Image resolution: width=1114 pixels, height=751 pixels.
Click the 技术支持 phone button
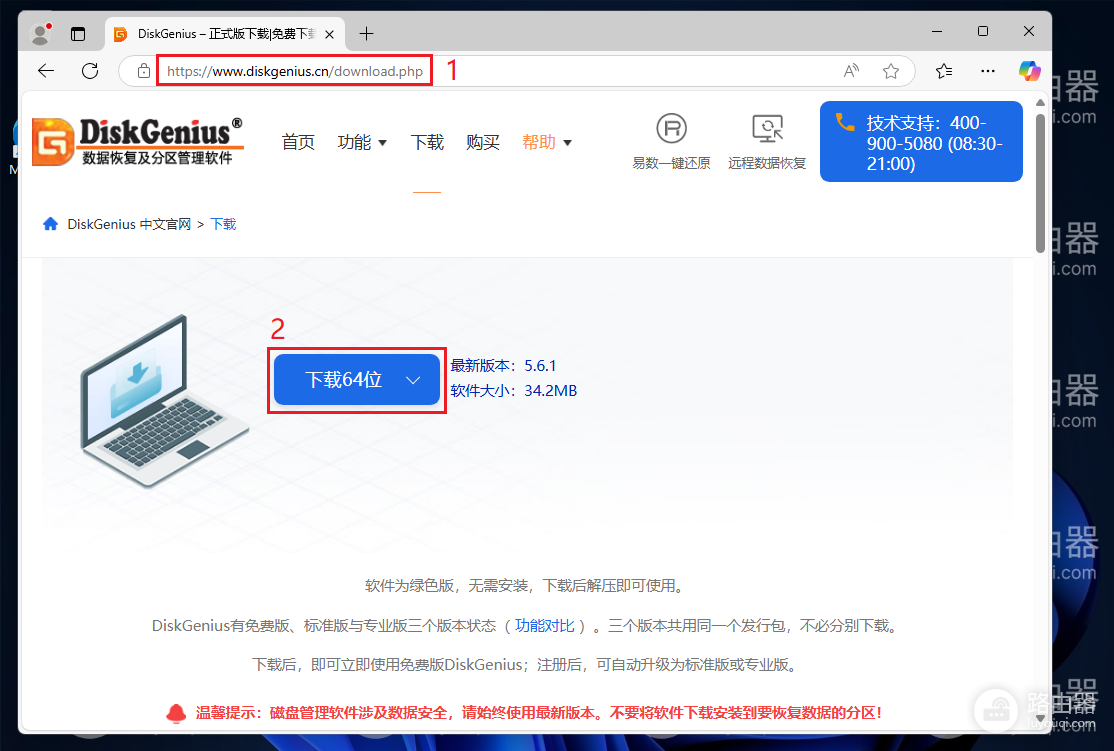921,141
